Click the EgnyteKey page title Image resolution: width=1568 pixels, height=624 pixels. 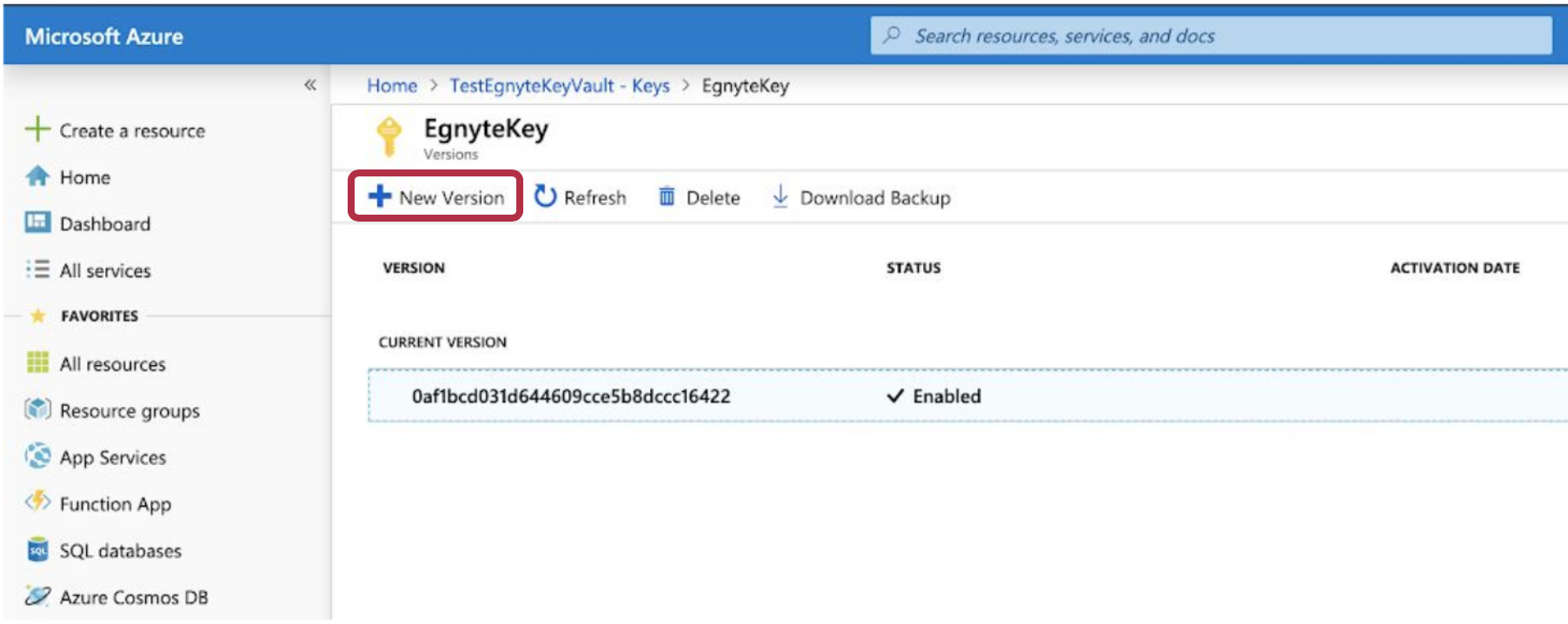point(486,129)
